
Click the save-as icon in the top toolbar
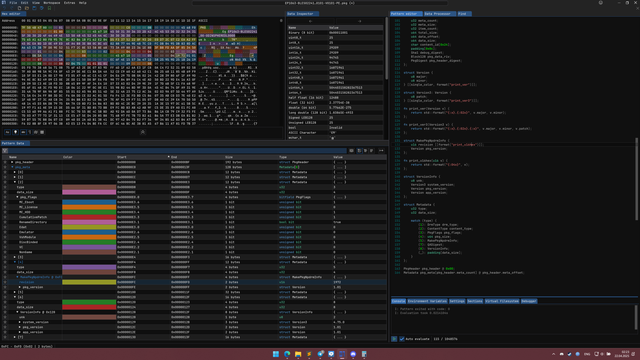[42, 8]
